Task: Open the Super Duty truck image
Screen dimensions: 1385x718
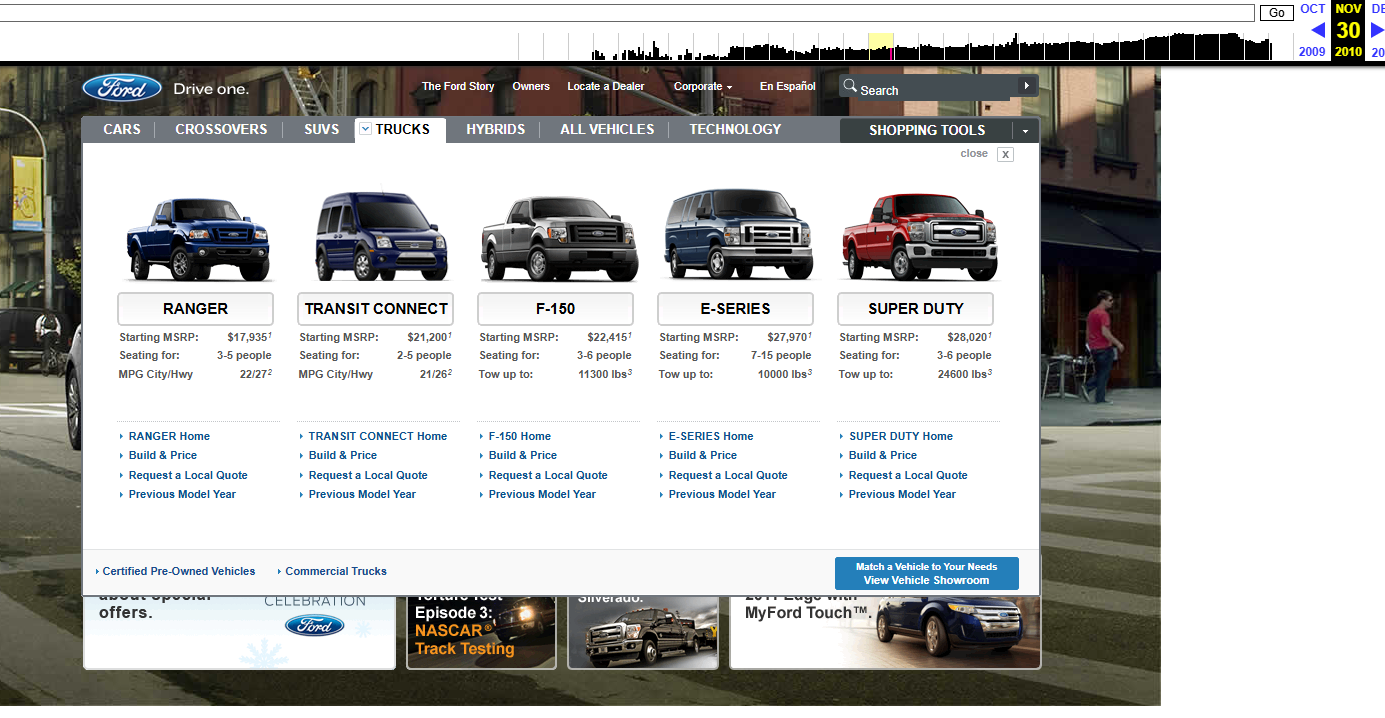Action: point(920,238)
